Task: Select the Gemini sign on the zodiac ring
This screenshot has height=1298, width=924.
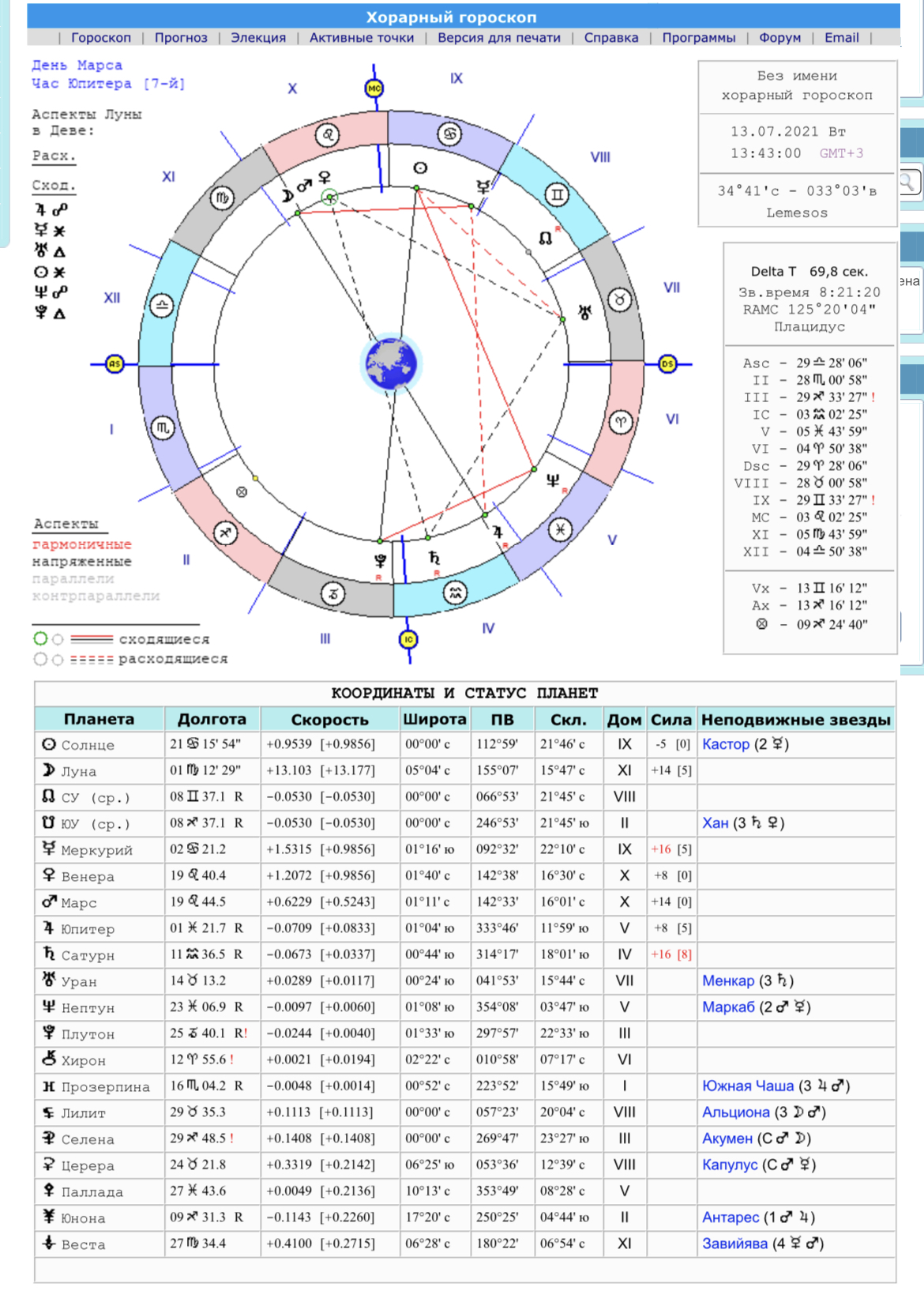Action: point(558,194)
